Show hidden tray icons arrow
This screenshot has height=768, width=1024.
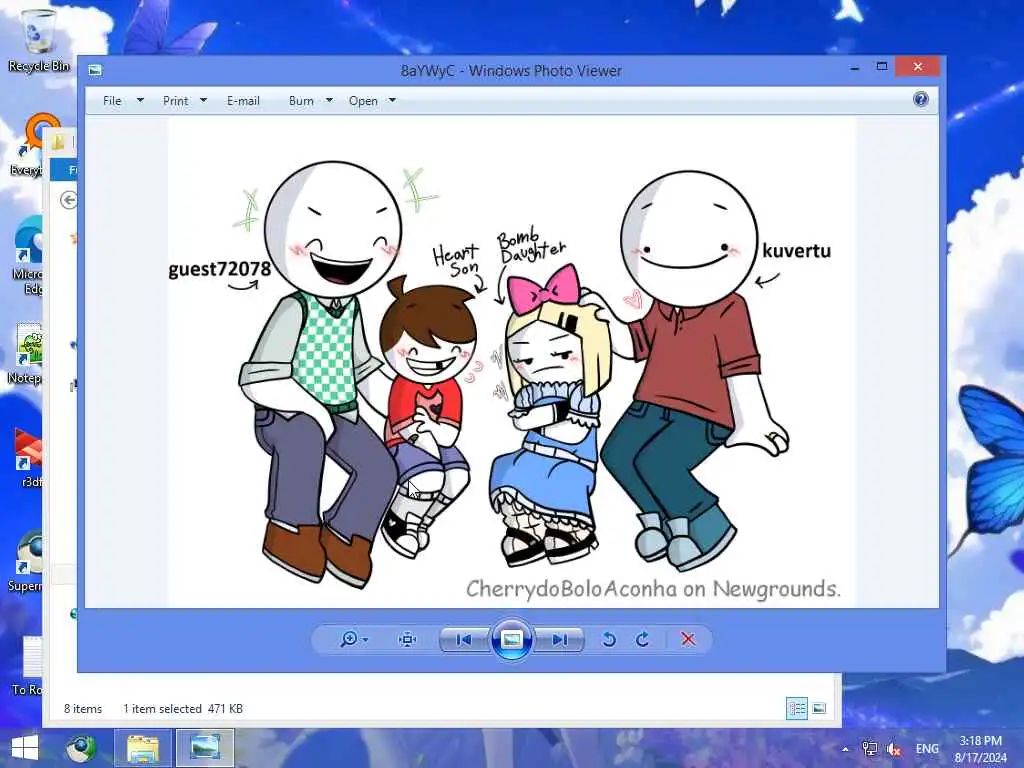point(845,750)
